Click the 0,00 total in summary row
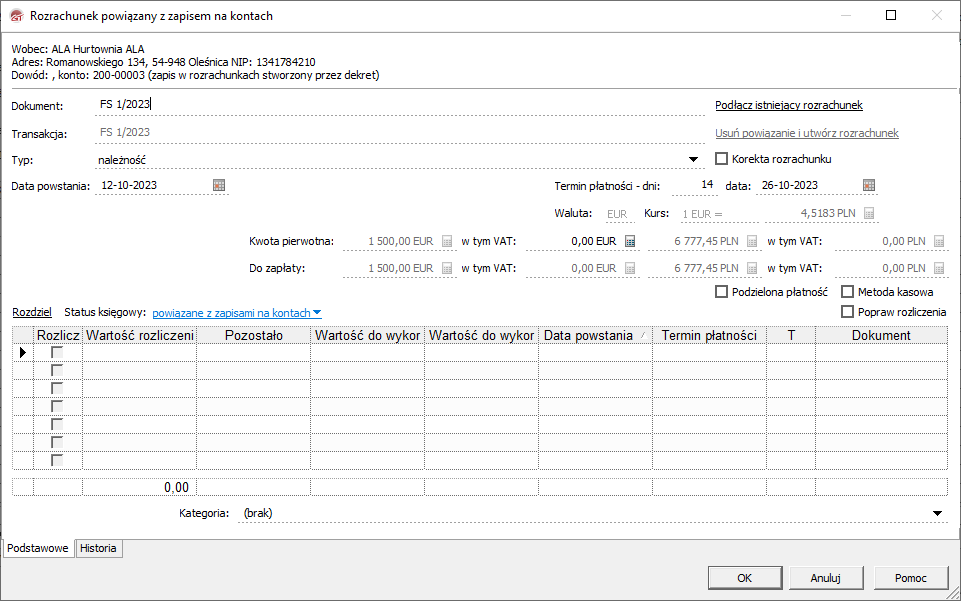Image resolution: width=961 pixels, height=601 pixels. (x=177, y=488)
